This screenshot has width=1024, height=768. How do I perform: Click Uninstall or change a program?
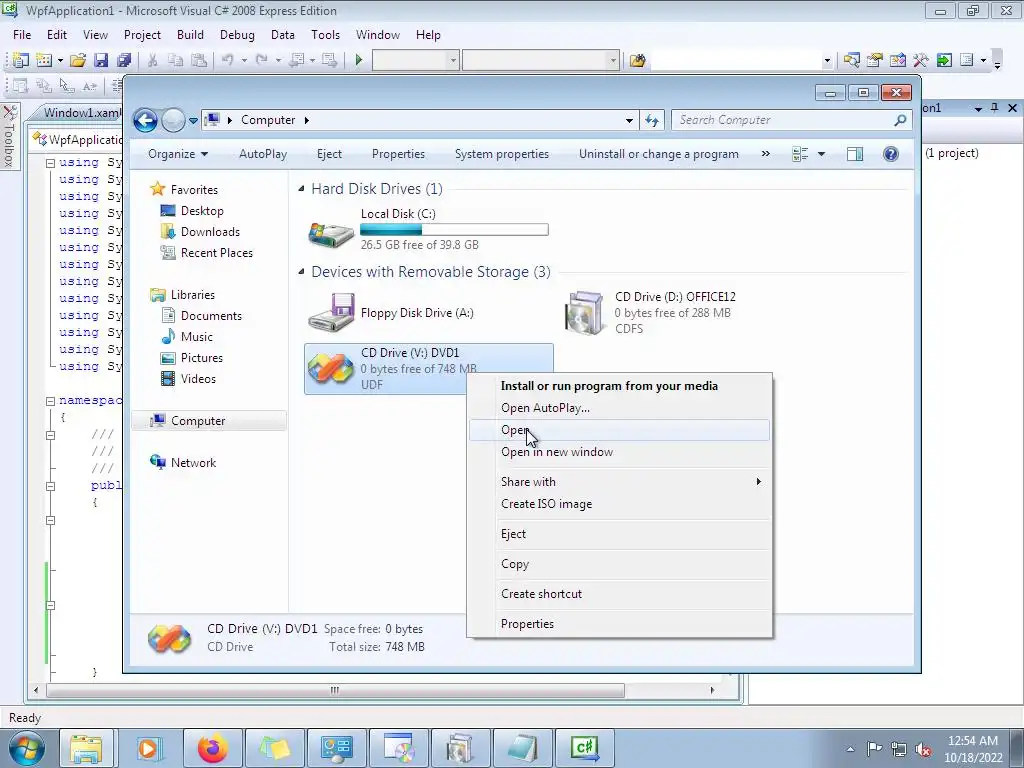pyautogui.click(x=659, y=154)
